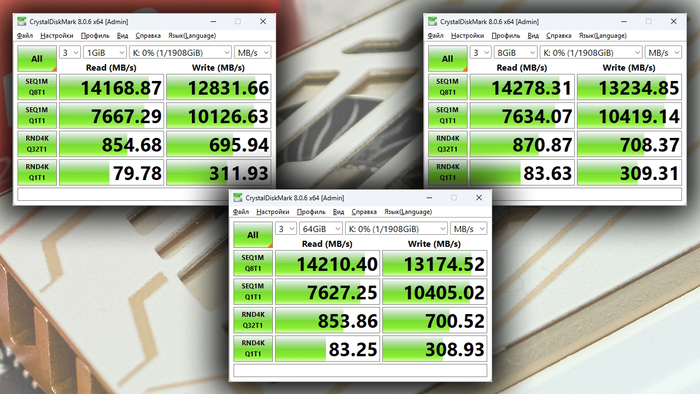Open the test count dropdown in the 64GiB window

[286, 229]
